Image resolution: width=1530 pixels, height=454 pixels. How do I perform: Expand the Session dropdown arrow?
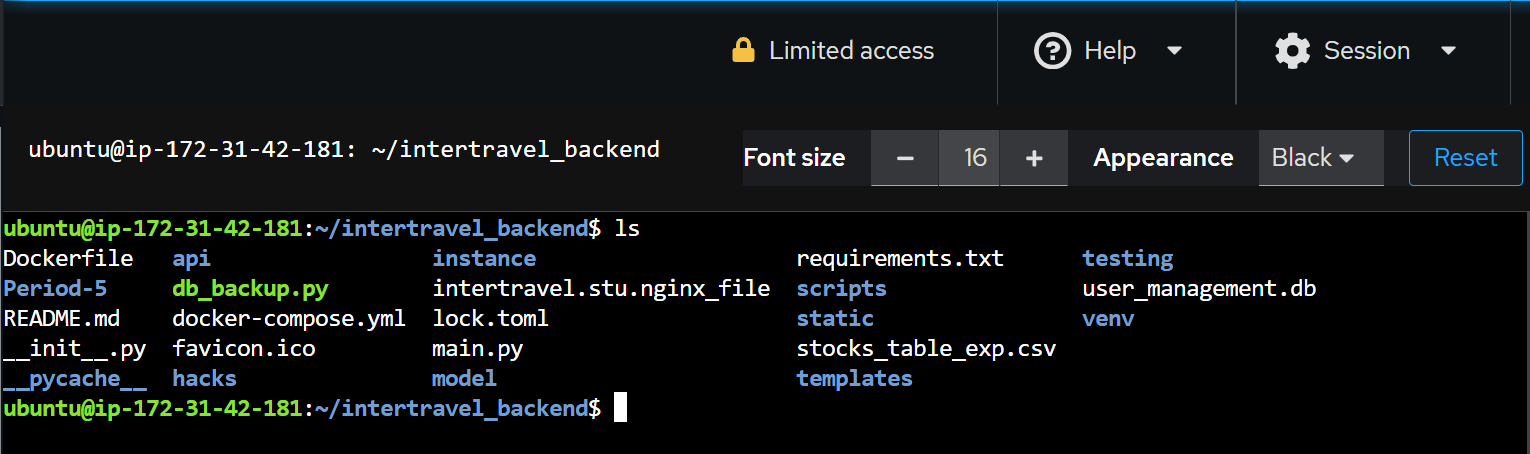point(1447,51)
